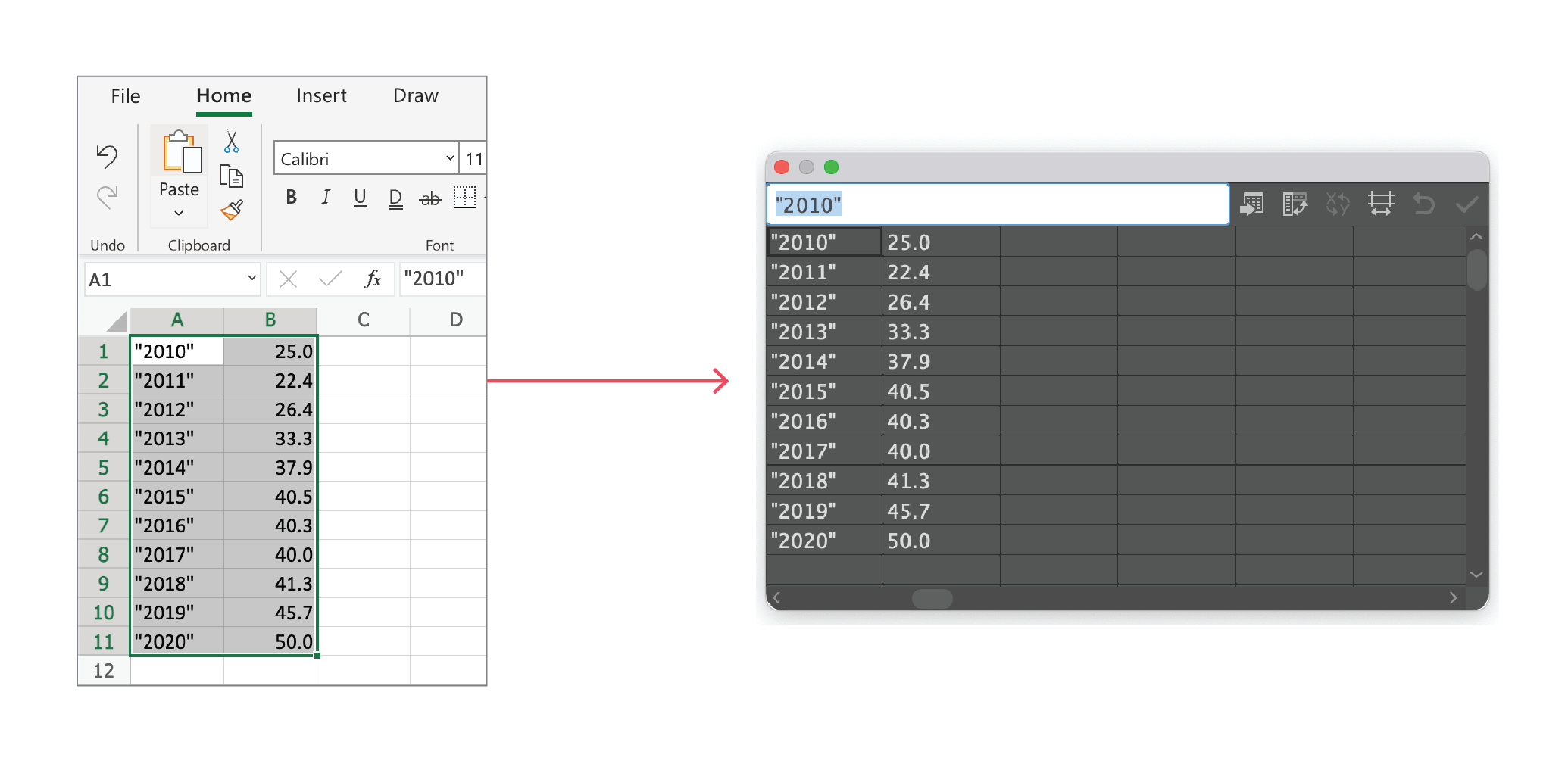
Task: Click Excel fill handle at selection corner
Action: pos(317,656)
